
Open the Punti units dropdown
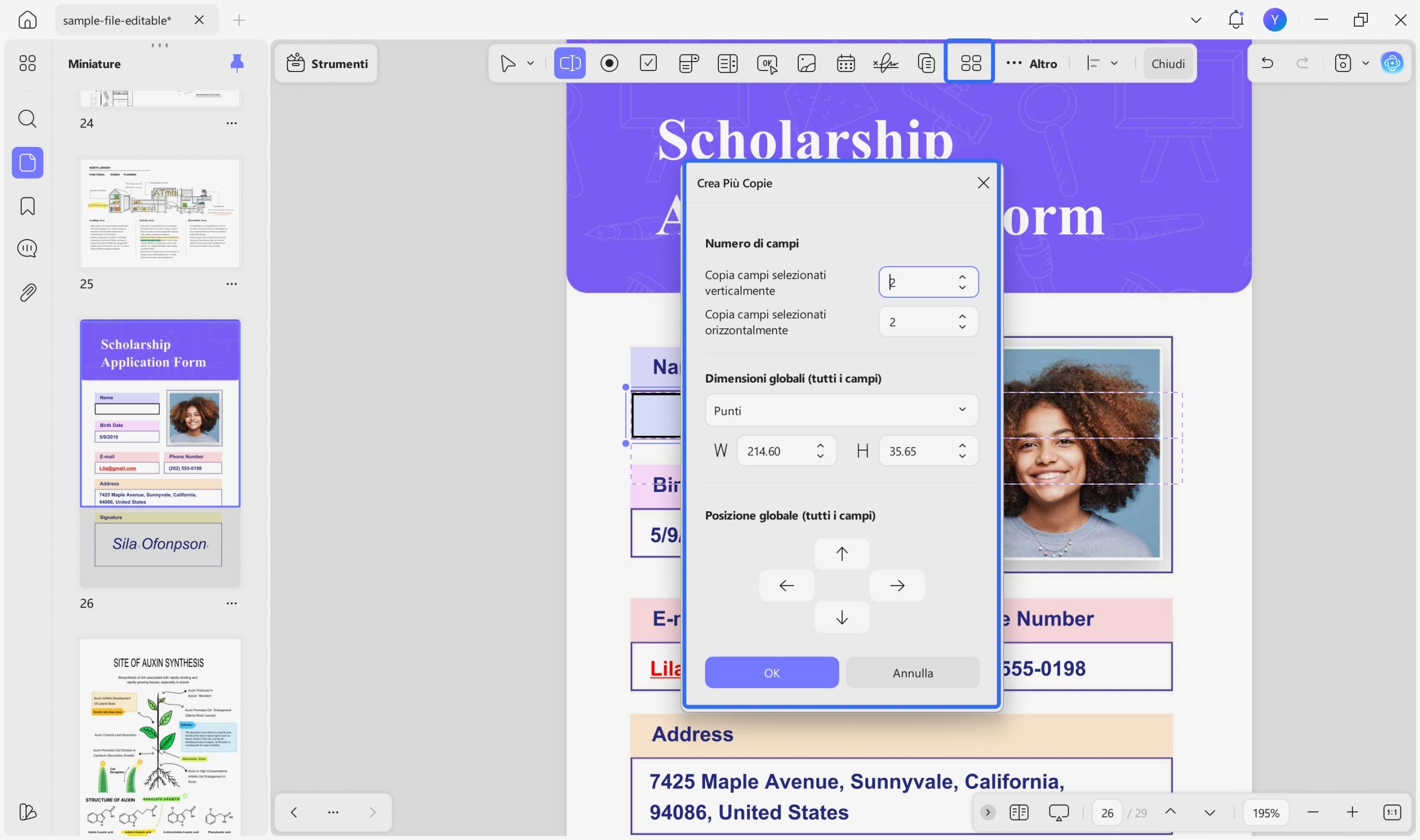click(841, 410)
